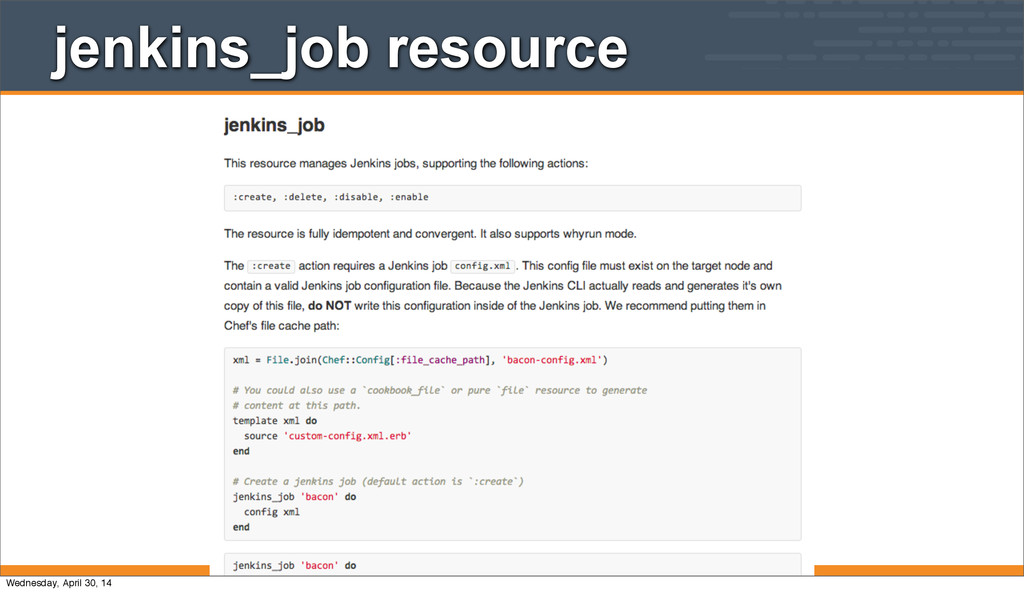Click the orange bar at bottom right
This screenshot has width=1024, height=592.
tap(918, 571)
